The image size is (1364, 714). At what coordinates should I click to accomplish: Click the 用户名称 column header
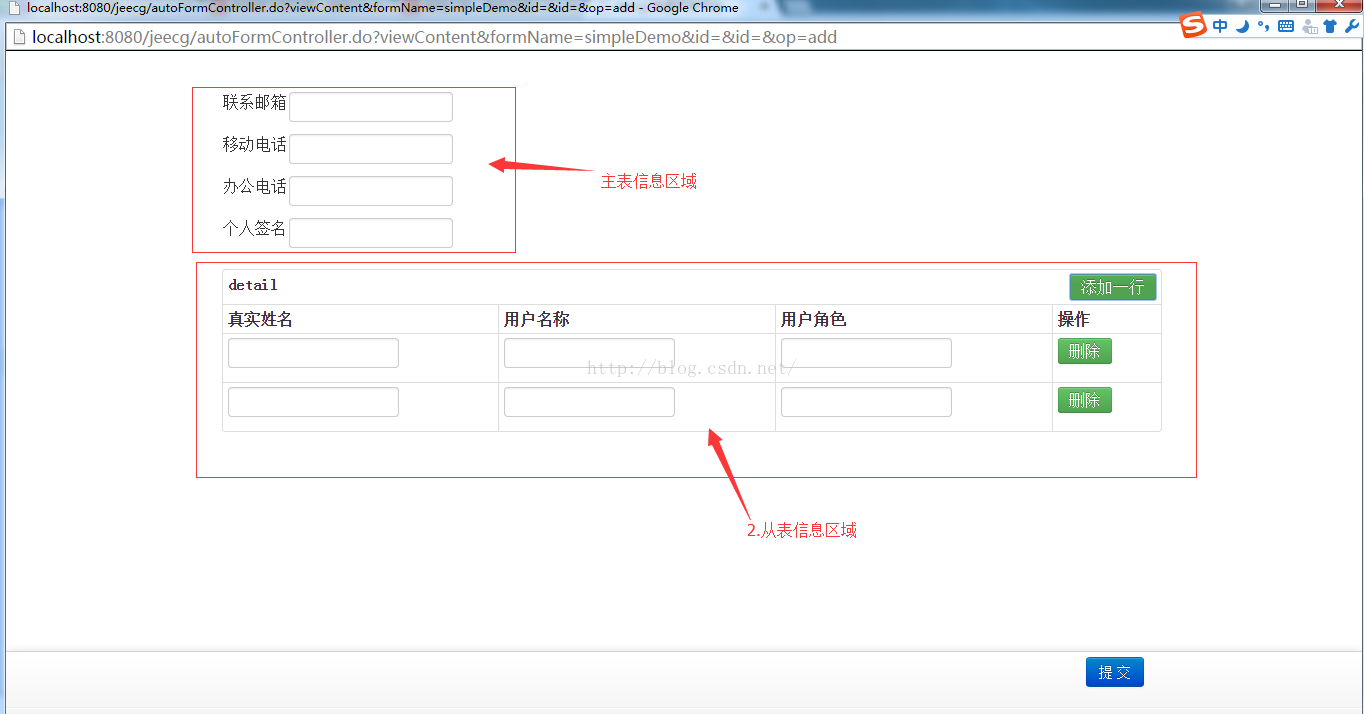(x=537, y=319)
